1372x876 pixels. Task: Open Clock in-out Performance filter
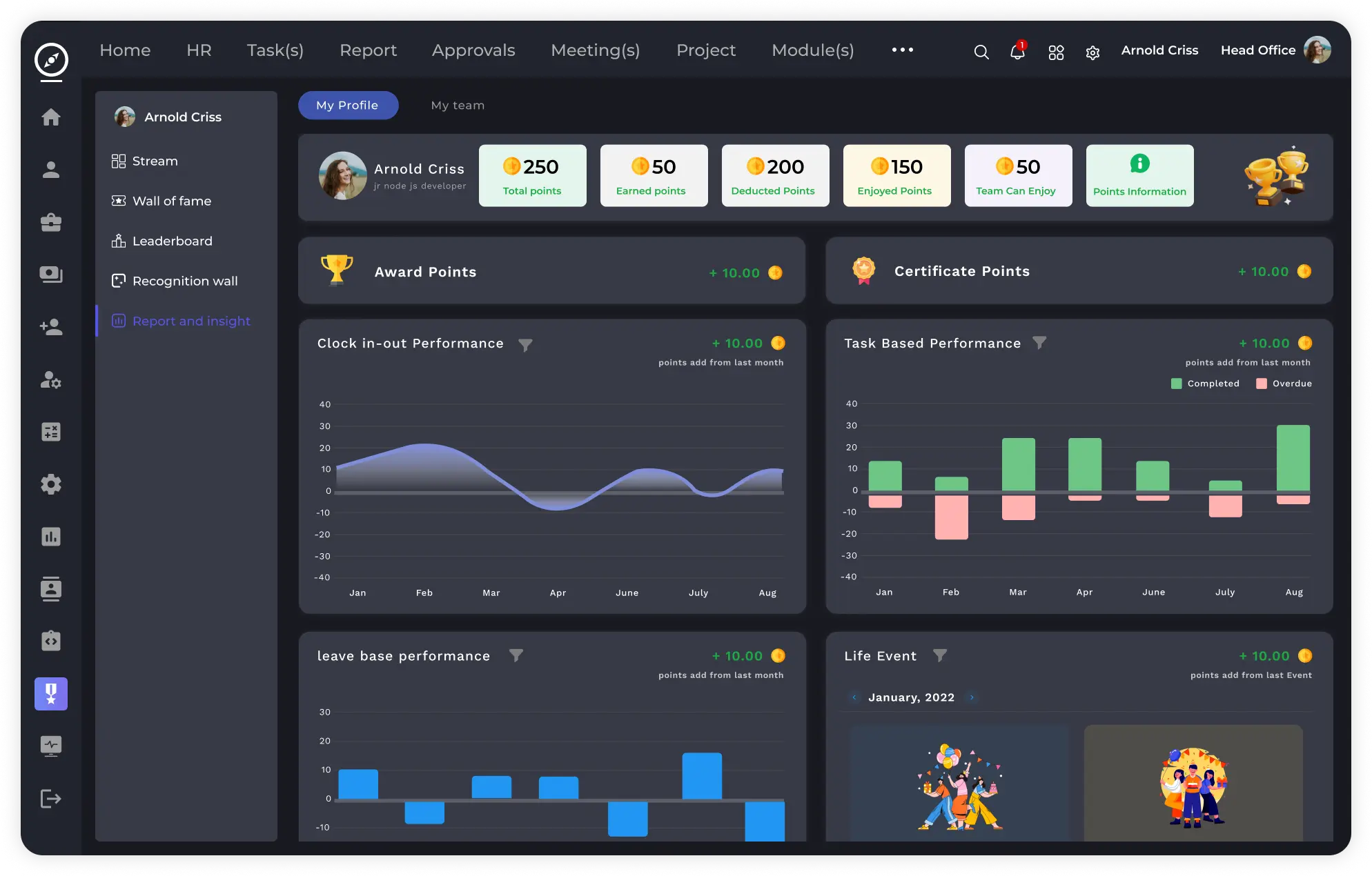click(525, 345)
